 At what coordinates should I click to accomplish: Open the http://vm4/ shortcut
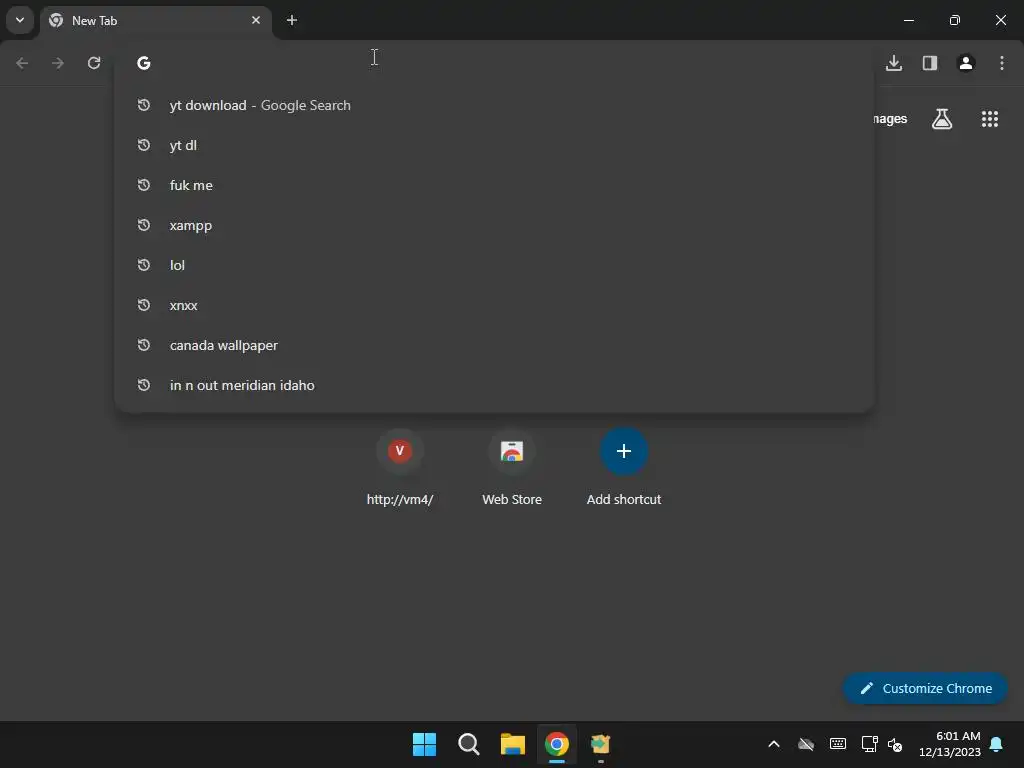tap(400, 468)
